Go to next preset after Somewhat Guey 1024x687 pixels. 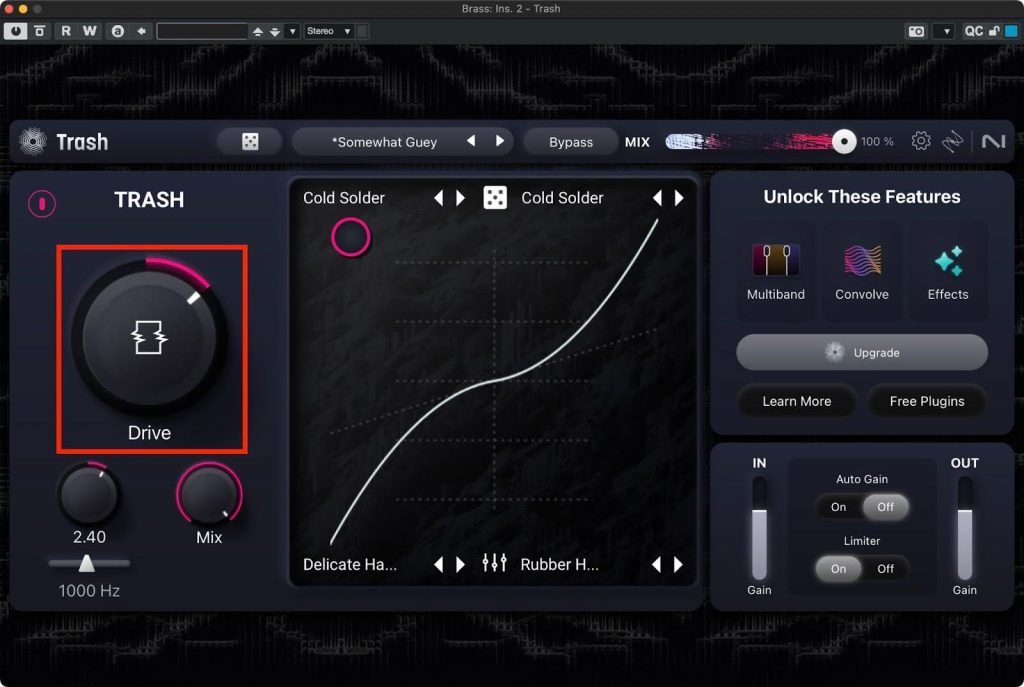(500, 141)
